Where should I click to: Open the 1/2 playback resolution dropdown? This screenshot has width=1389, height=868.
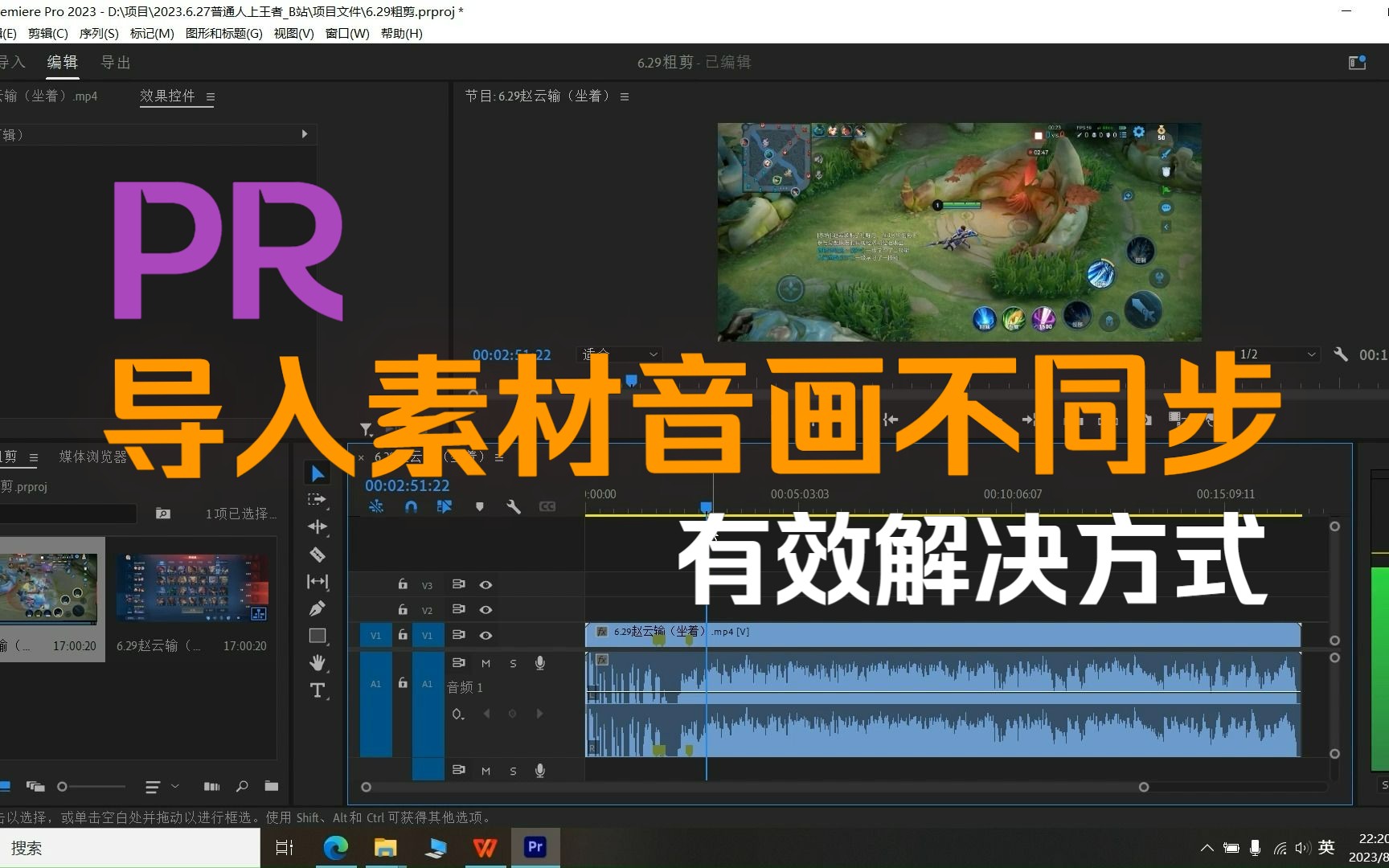[x=1278, y=354]
